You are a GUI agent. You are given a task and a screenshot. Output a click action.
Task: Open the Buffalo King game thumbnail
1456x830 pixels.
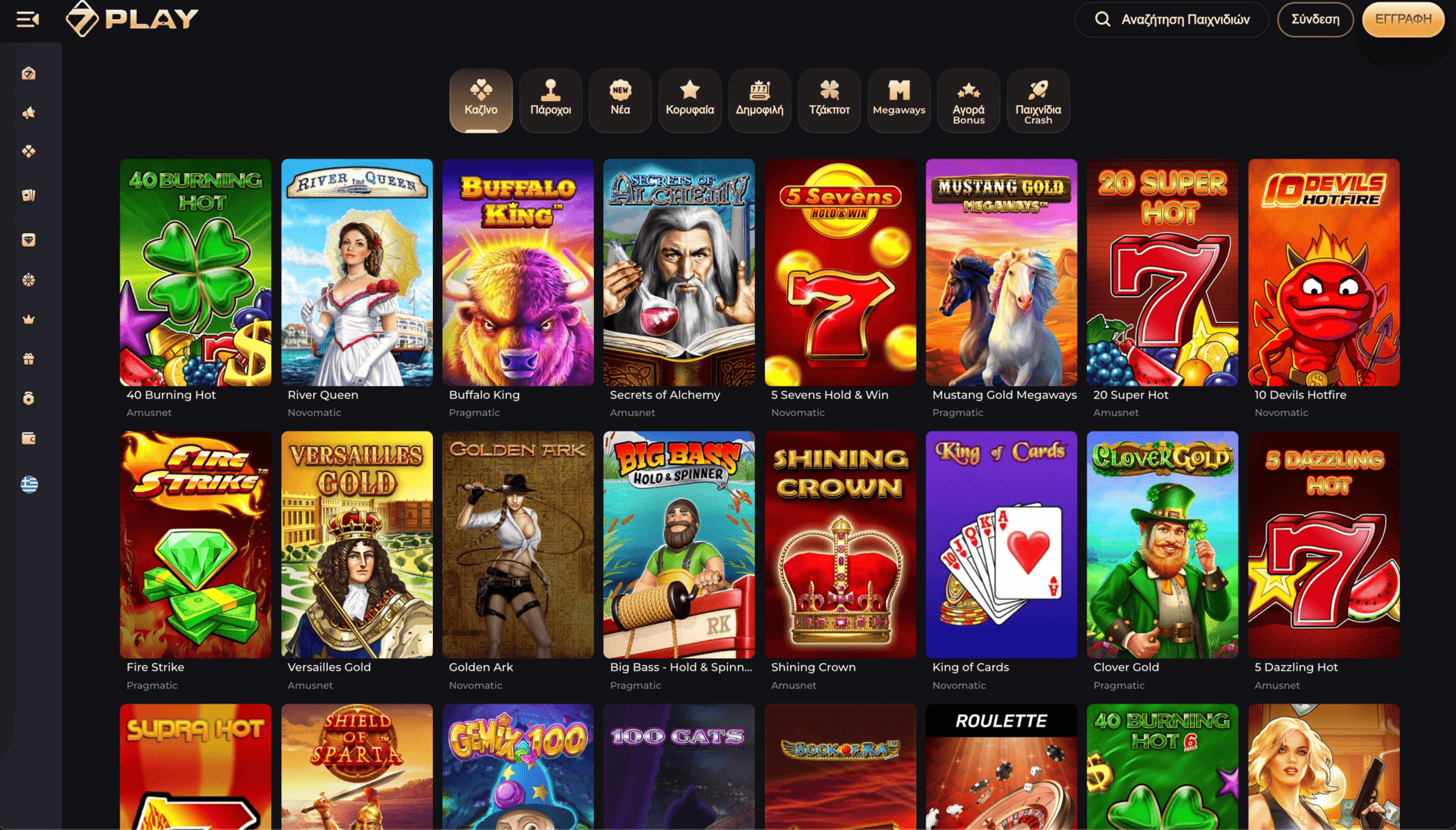(x=518, y=272)
